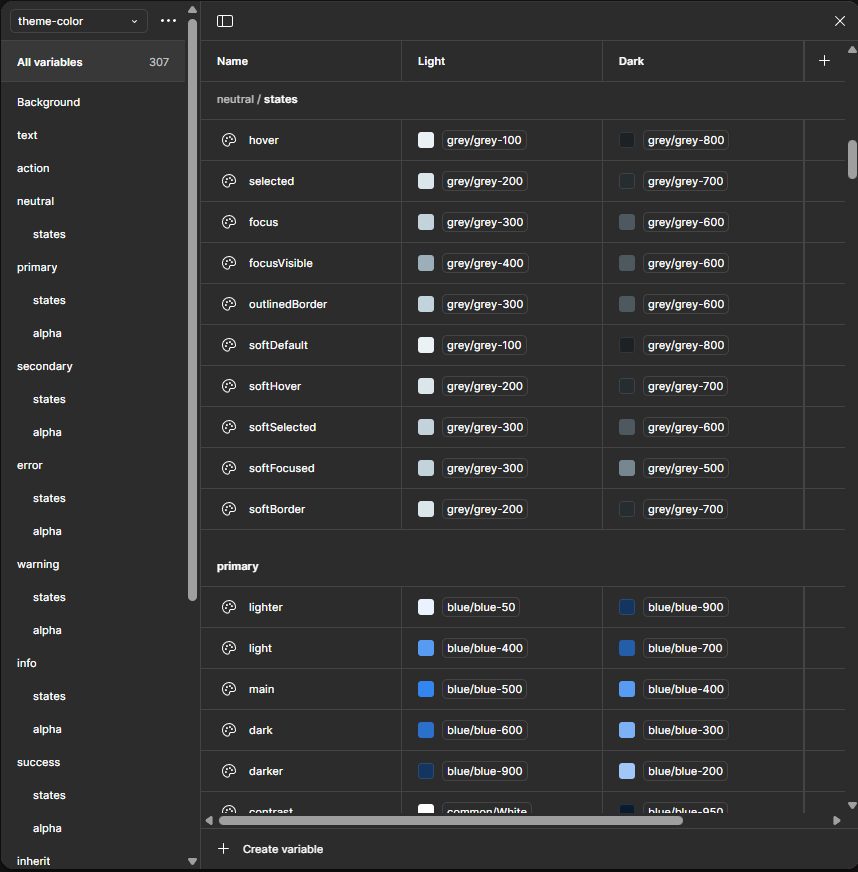Click the palette icon beside light variable
The image size is (858, 872).
(229, 648)
